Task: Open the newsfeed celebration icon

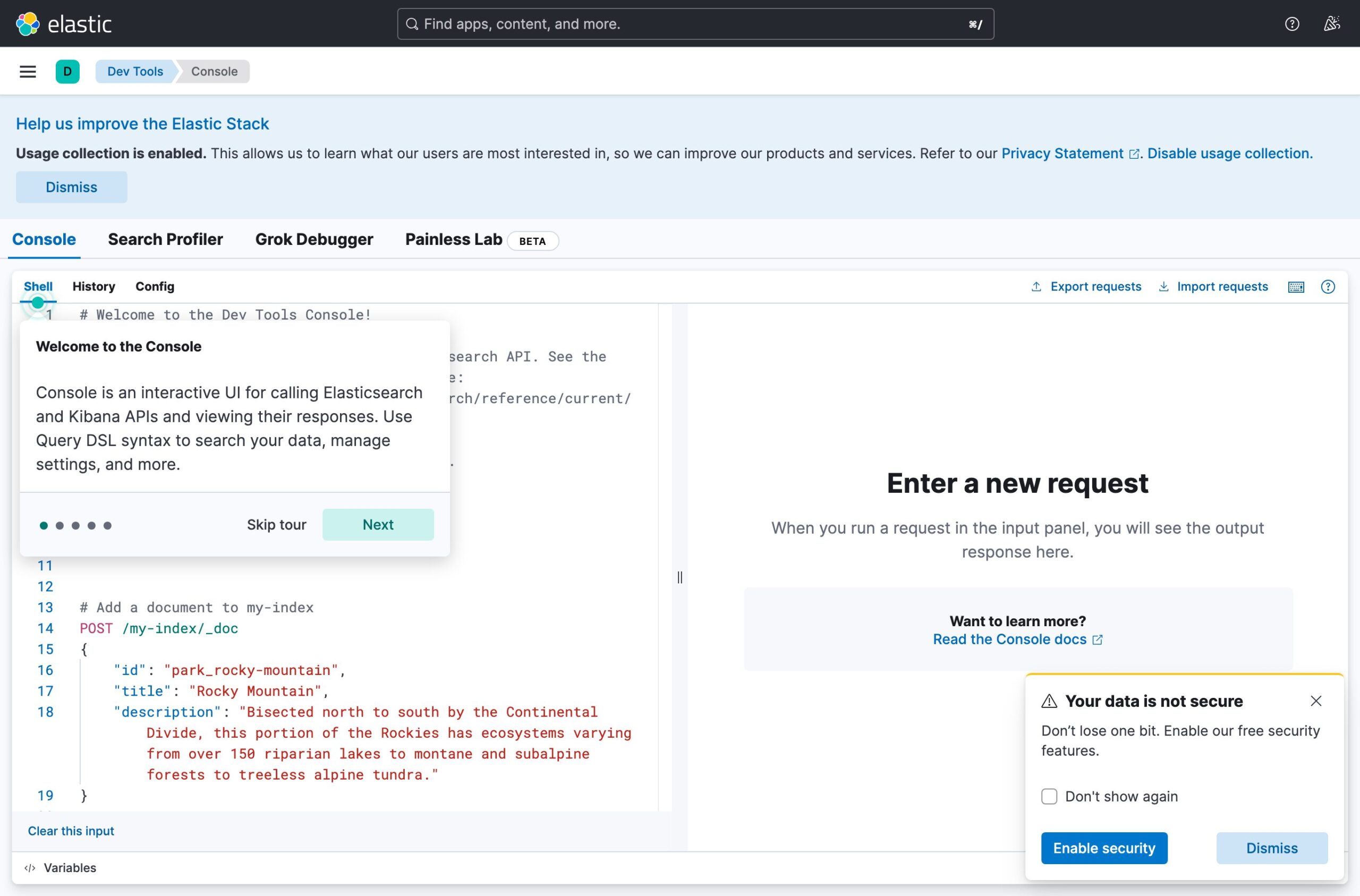Action: 1332,24
